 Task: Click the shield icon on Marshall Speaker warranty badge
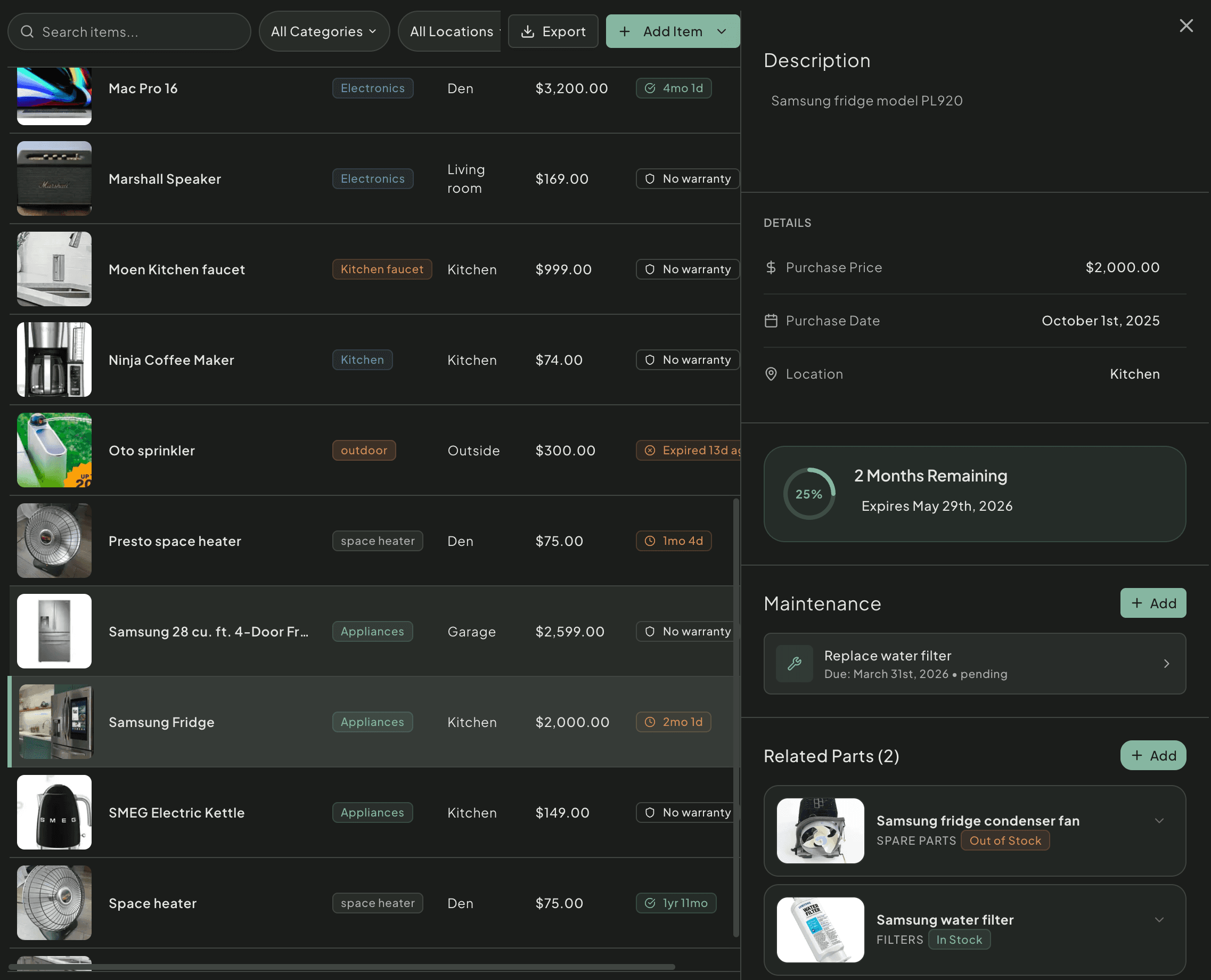pos(650,178)
